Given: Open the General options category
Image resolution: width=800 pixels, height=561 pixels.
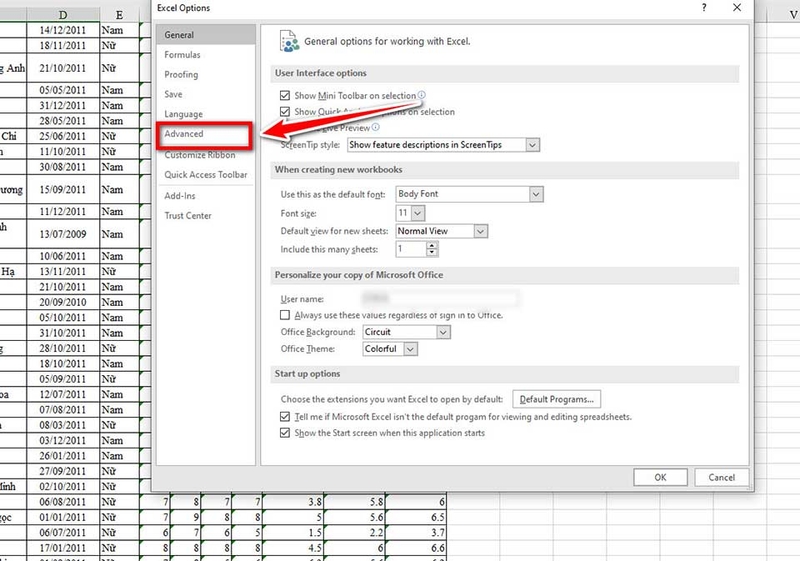Looking at the screenshot, I should tap(206, 35).
